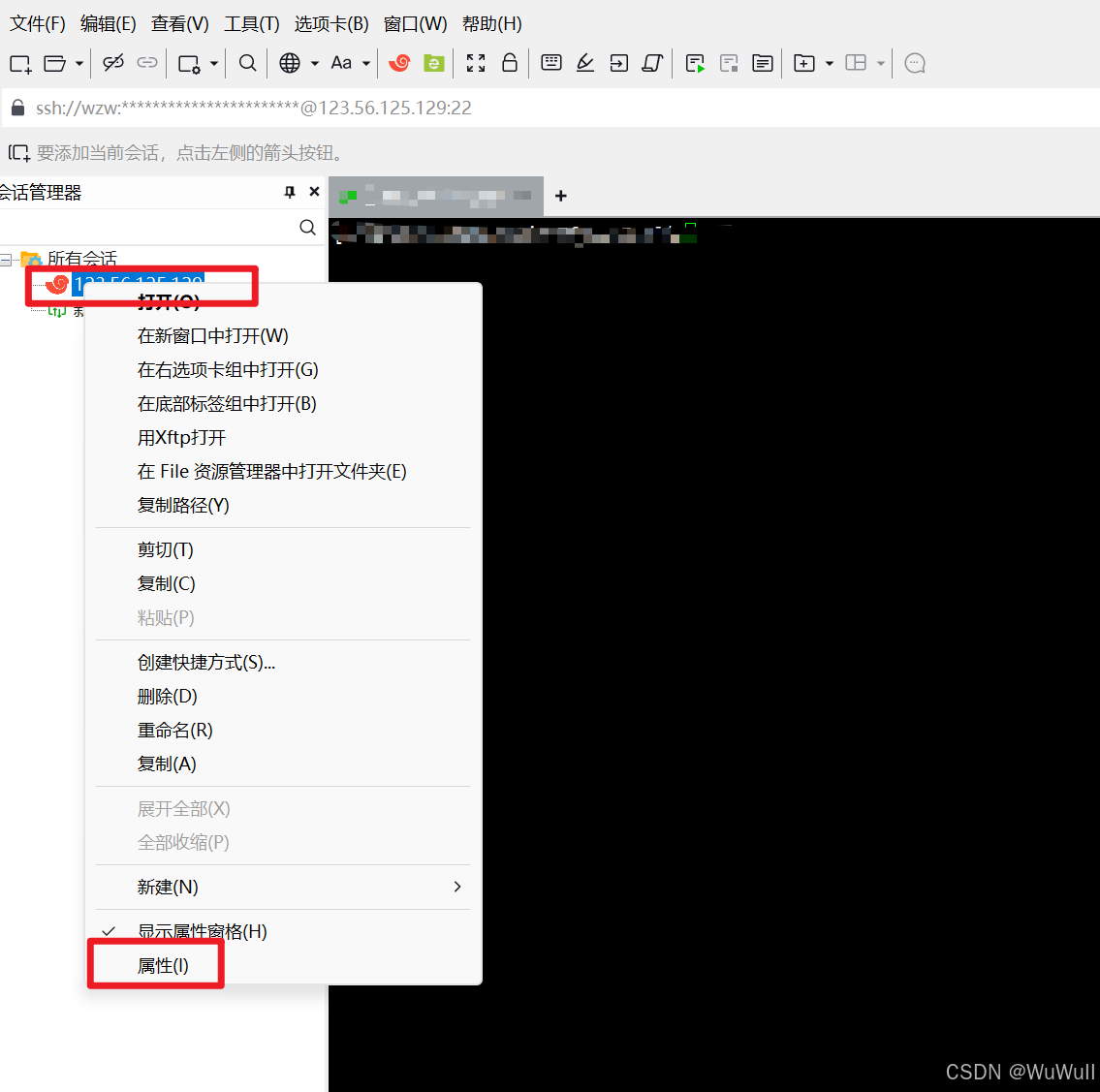This screenshot has width=1100, height=1092.
Task: Click the Reconnect link icon
Action: click(147, 63)
